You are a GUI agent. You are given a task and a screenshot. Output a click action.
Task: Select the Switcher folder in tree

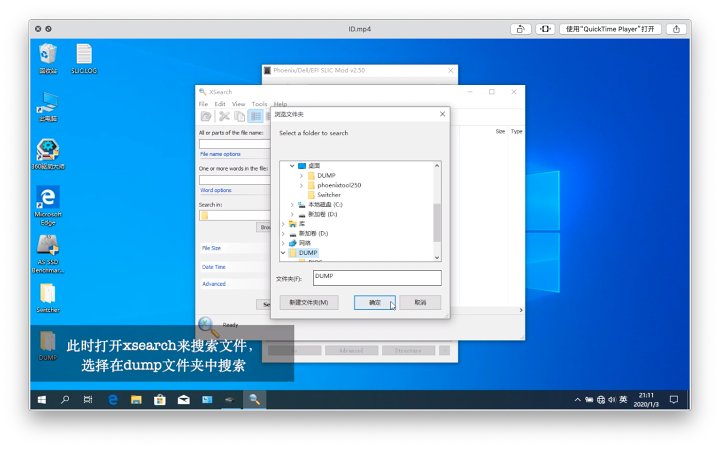pyautogui.click(x=329, y=194)
